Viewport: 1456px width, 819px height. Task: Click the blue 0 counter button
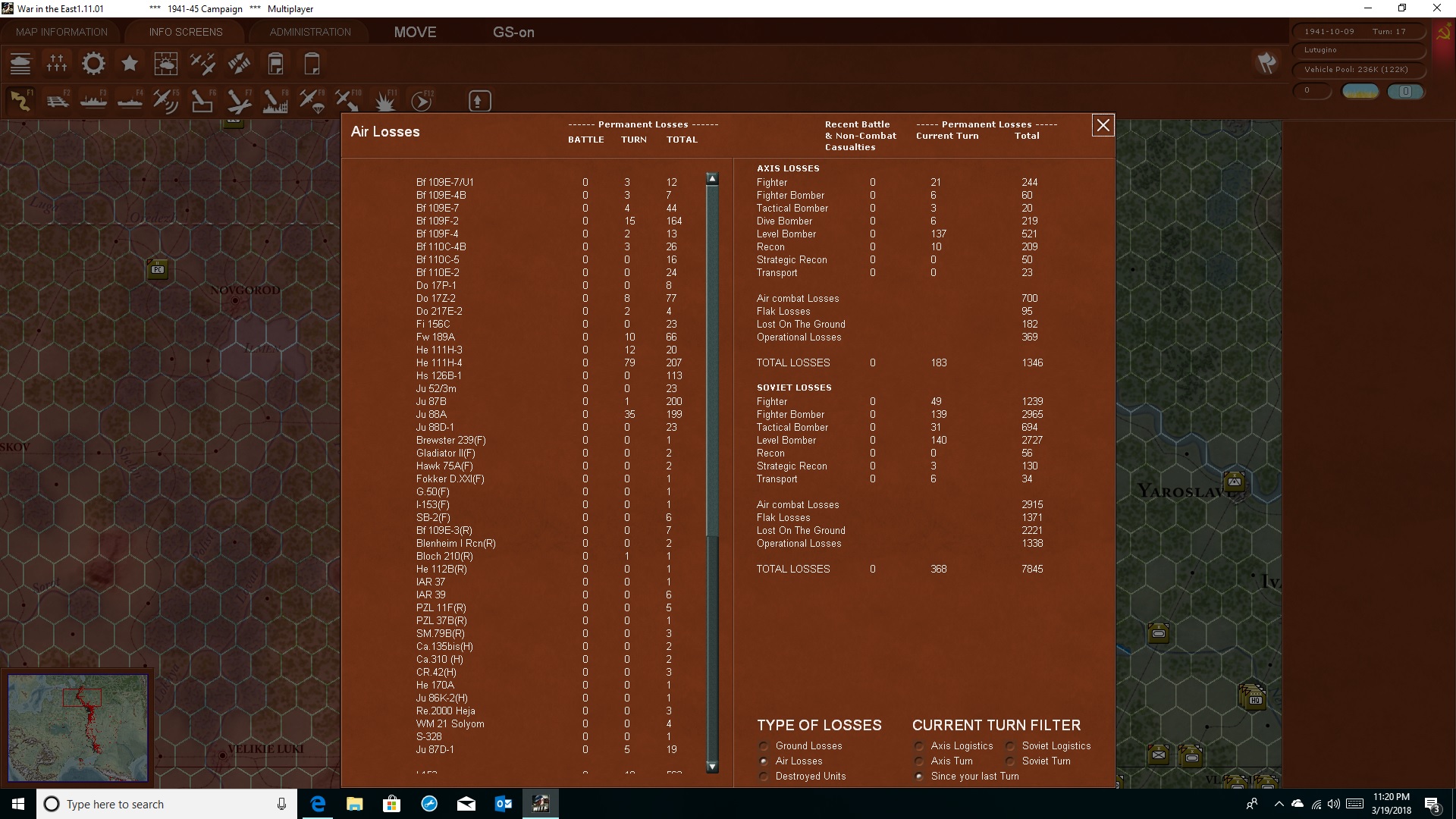pyautogui.click(x=1405, y=92)
